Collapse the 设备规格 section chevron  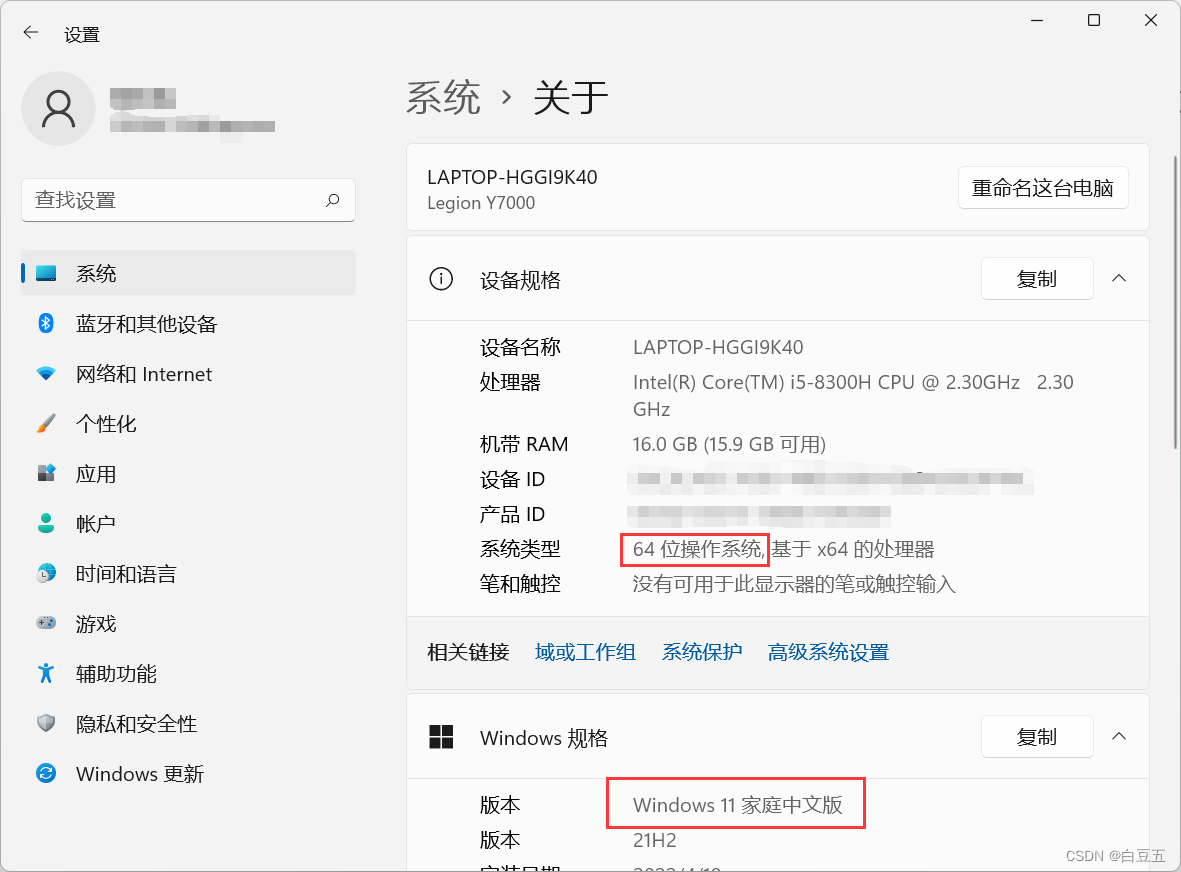(1119, 279)
